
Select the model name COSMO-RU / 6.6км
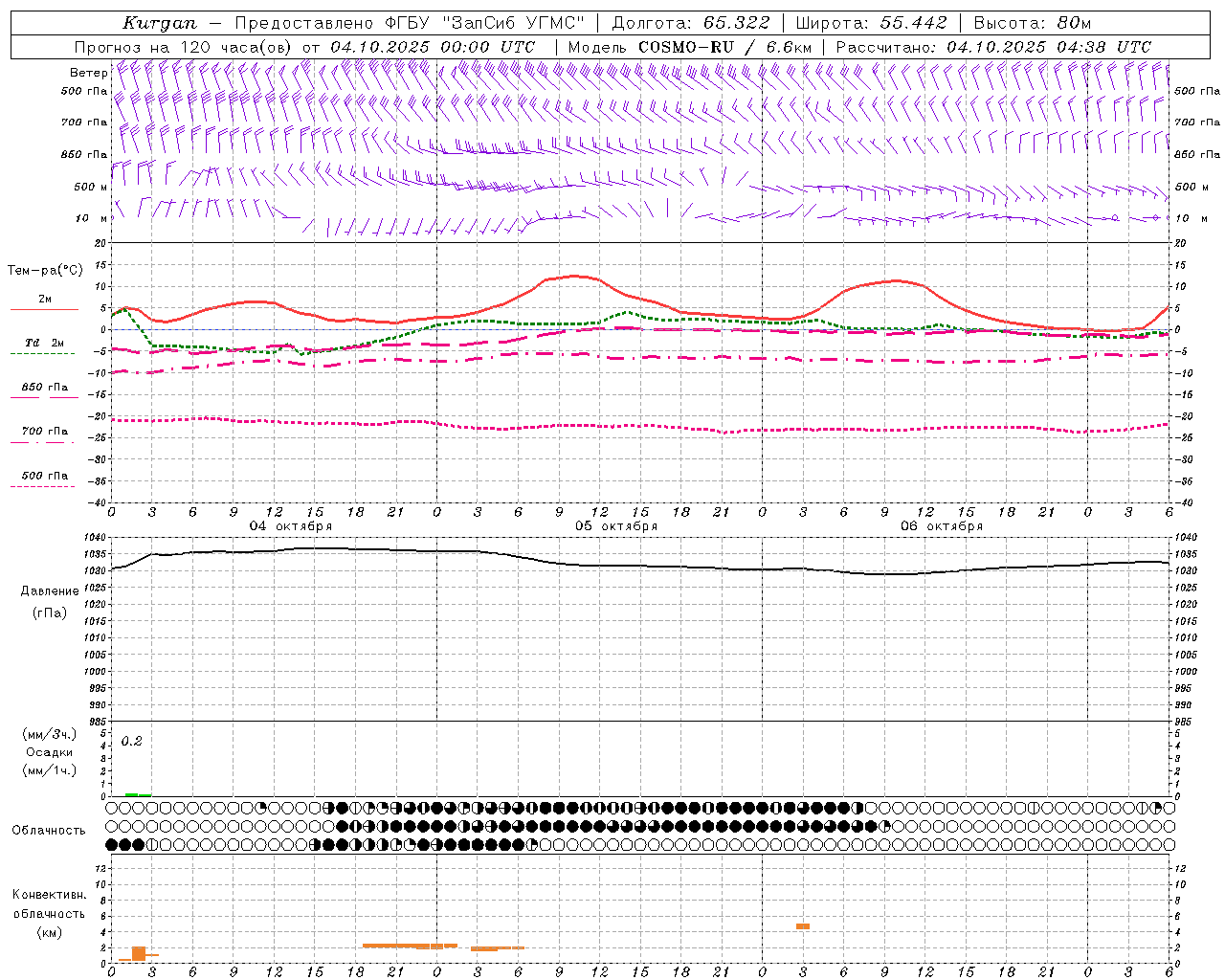click(724, 47)
